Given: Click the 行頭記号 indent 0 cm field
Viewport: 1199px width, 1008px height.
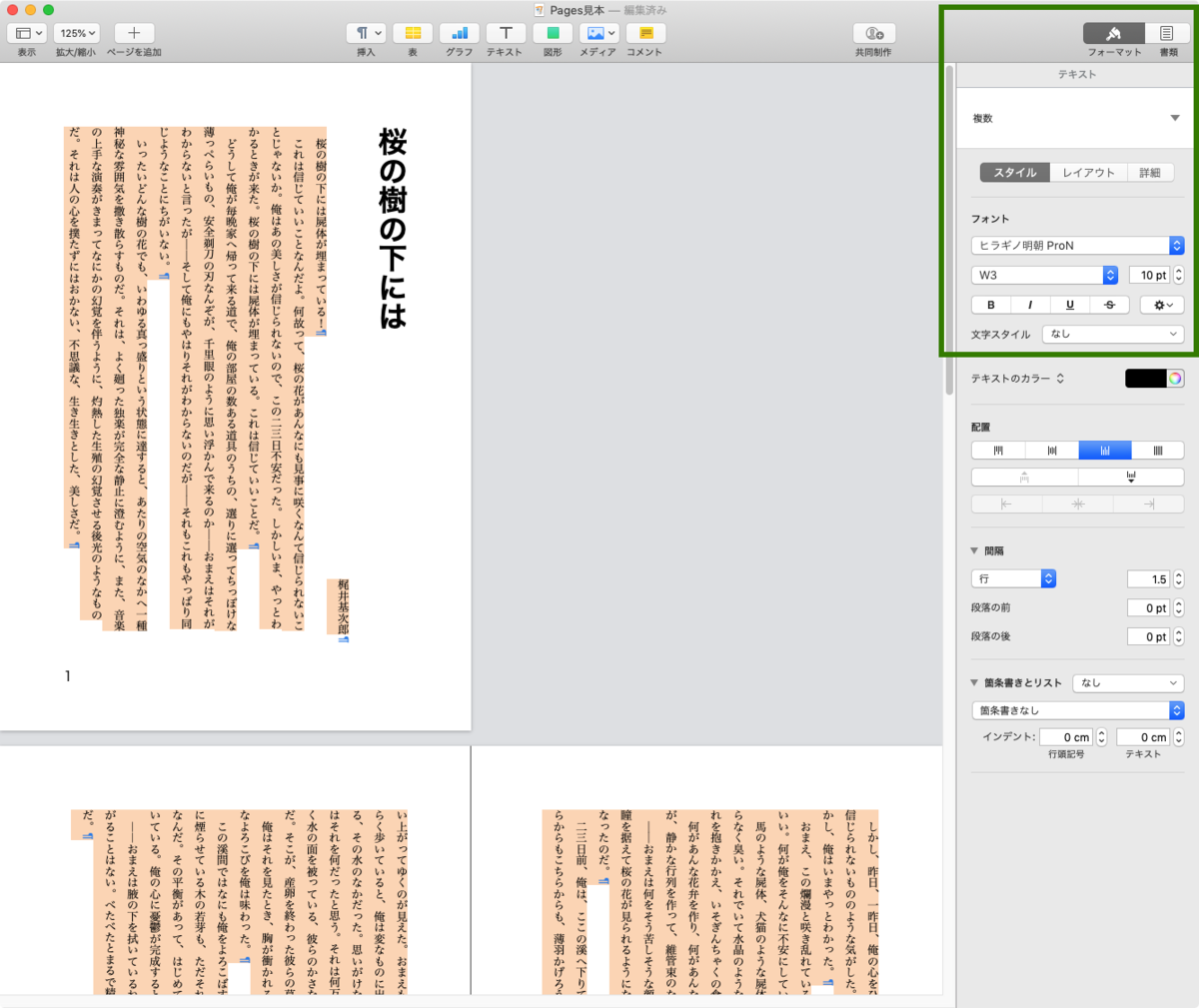Looking at the screenshot, I should point(1066,737).
